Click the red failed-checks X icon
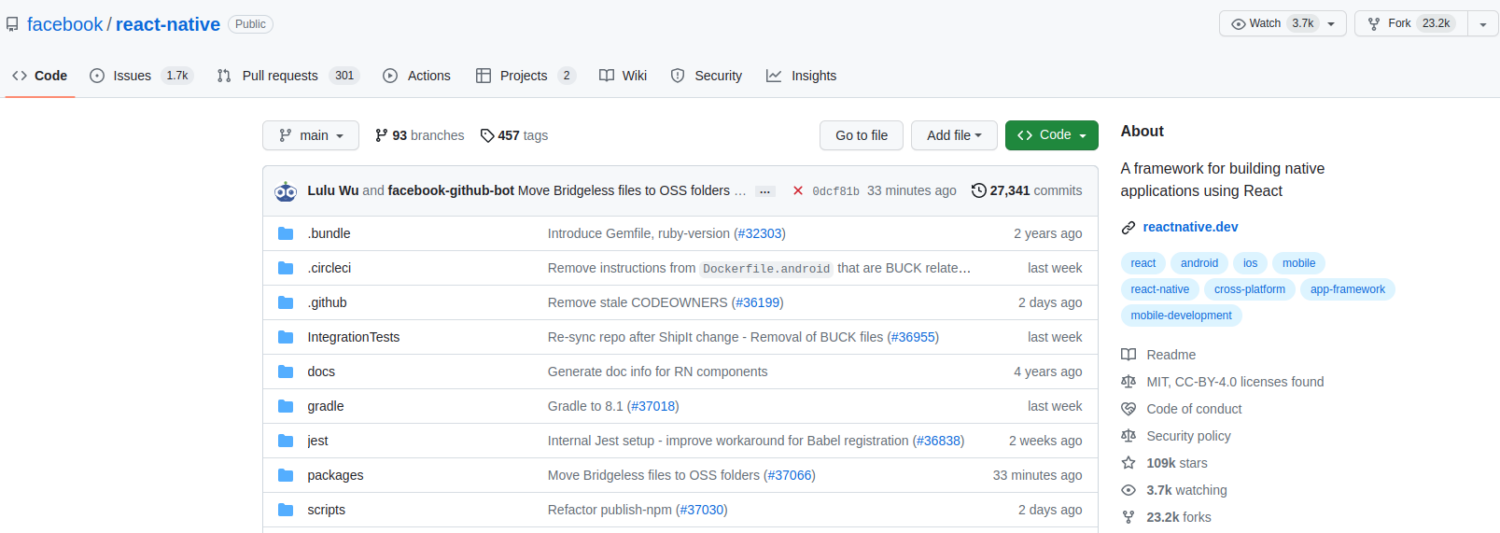 (x=797, y=191)
